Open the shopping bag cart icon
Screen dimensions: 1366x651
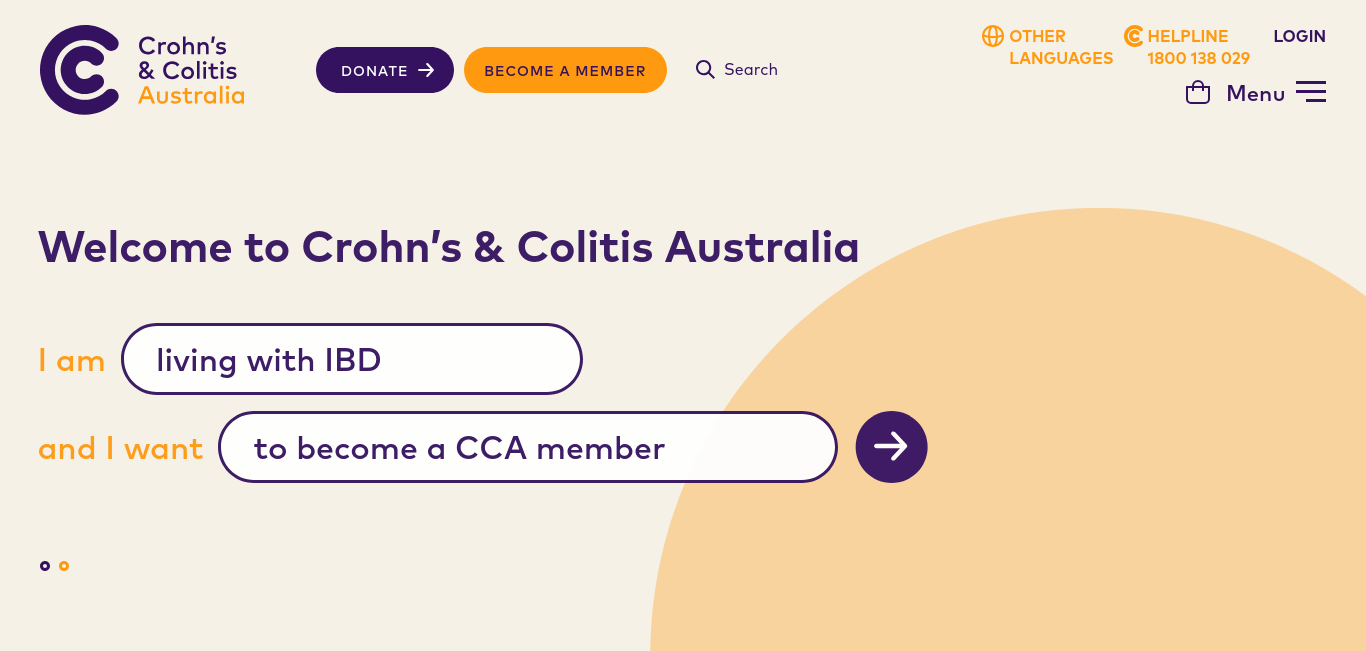[1198, 93]
